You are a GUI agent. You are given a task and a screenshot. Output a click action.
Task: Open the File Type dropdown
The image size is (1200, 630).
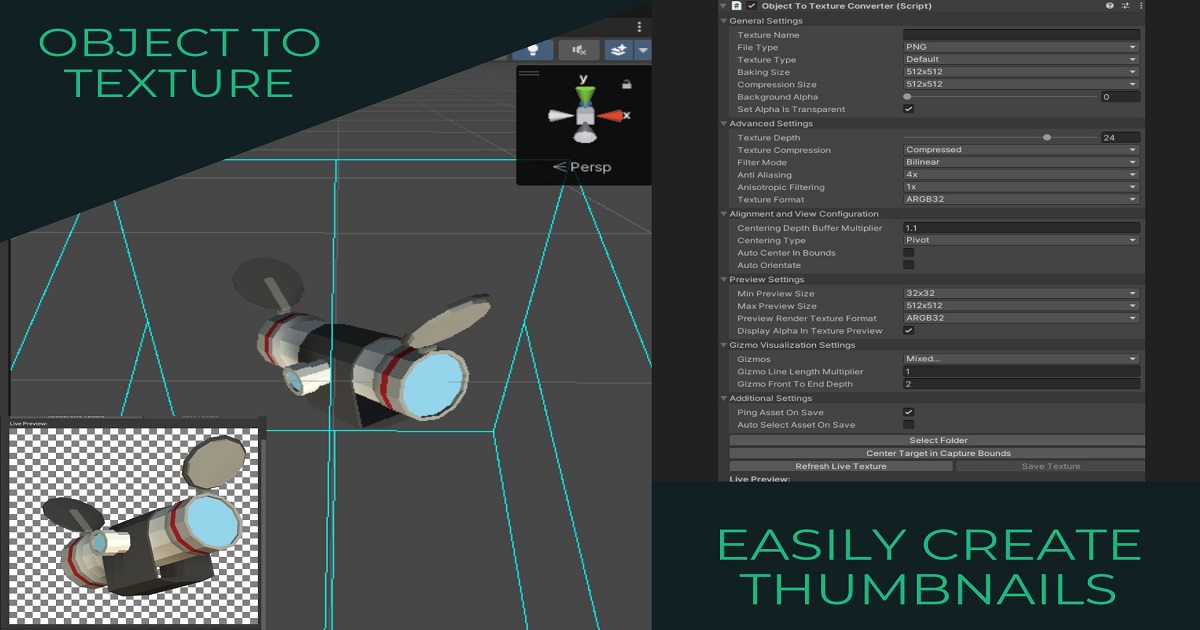pyautogui.click(x=1020, y=46)
